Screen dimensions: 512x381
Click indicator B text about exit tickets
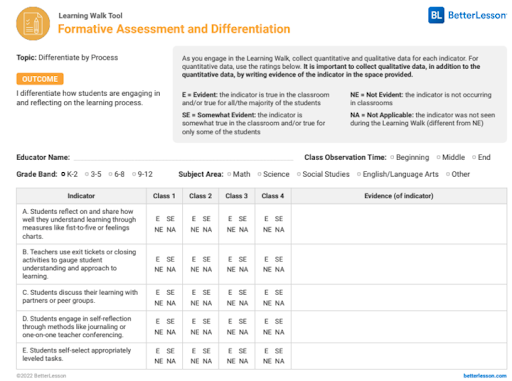coord(79,264)
